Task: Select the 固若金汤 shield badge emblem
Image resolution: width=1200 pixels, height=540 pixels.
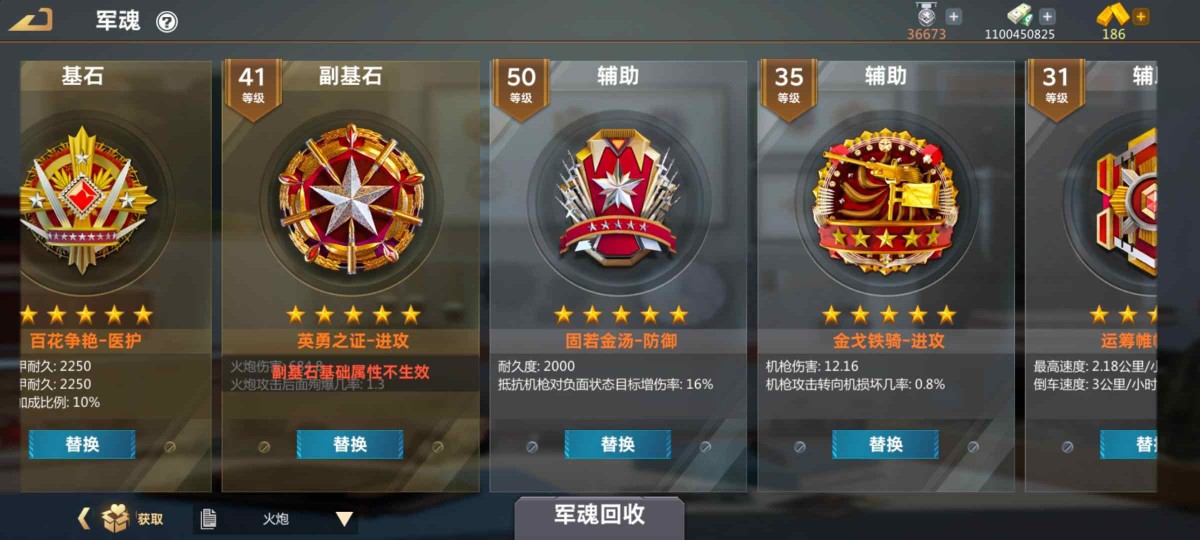Action: click(618, 197)
